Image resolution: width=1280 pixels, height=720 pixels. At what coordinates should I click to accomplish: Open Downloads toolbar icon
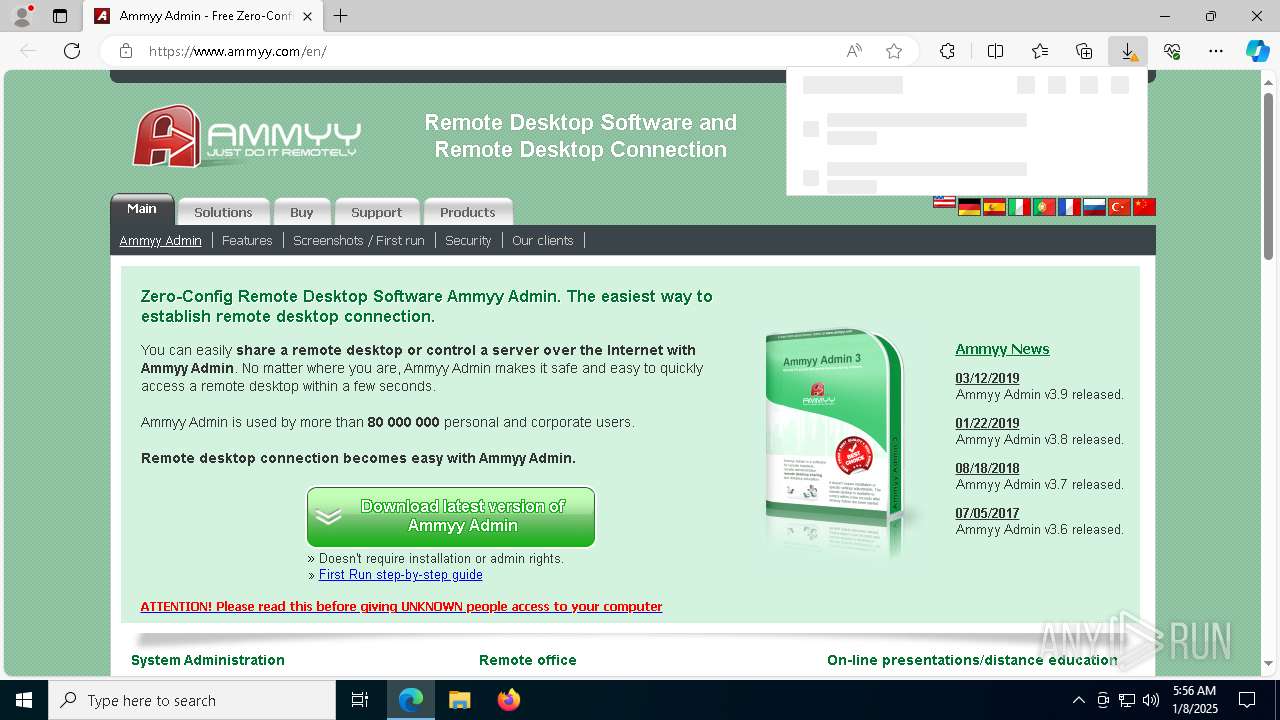pyautogui.click(x=1128, y=51)
